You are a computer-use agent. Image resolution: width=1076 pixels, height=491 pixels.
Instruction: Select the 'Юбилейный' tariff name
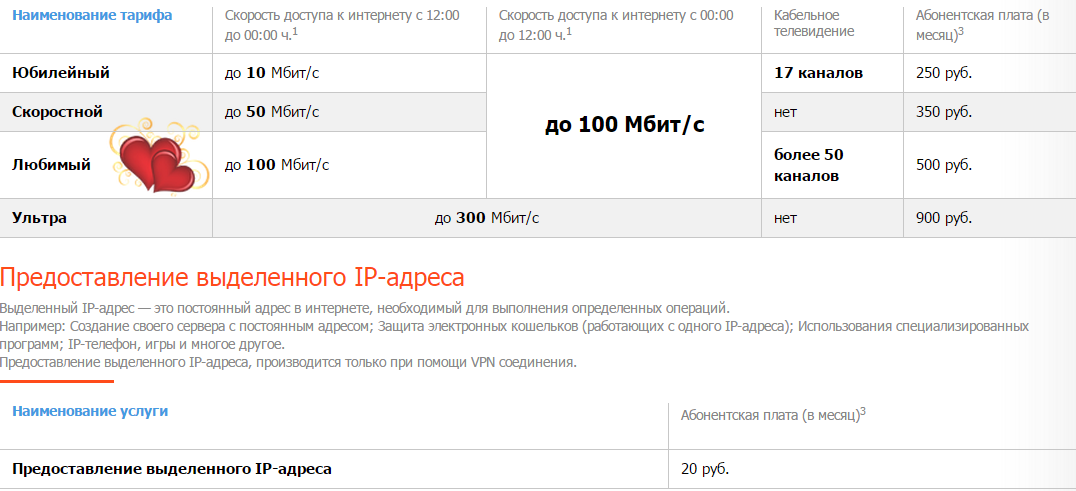[x=60, y=73]
